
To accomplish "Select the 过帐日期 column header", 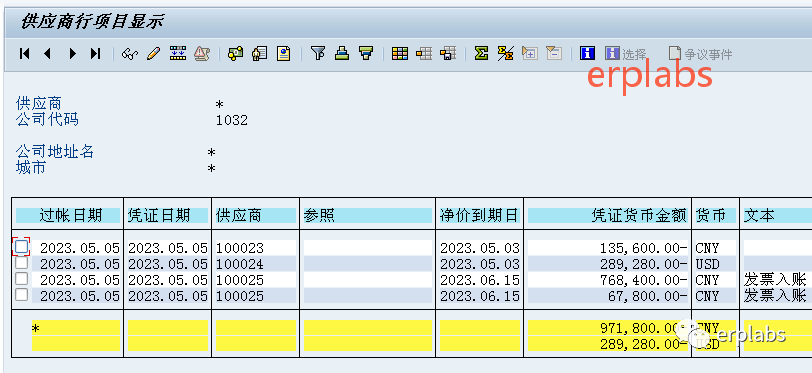I will pyautogui.click(x=67, y=215).
